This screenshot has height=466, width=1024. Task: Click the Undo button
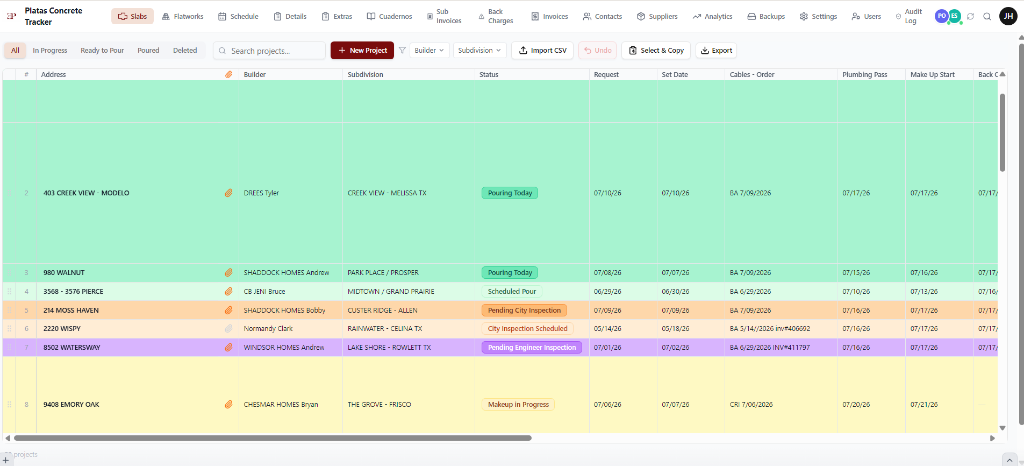click(597, 50)
